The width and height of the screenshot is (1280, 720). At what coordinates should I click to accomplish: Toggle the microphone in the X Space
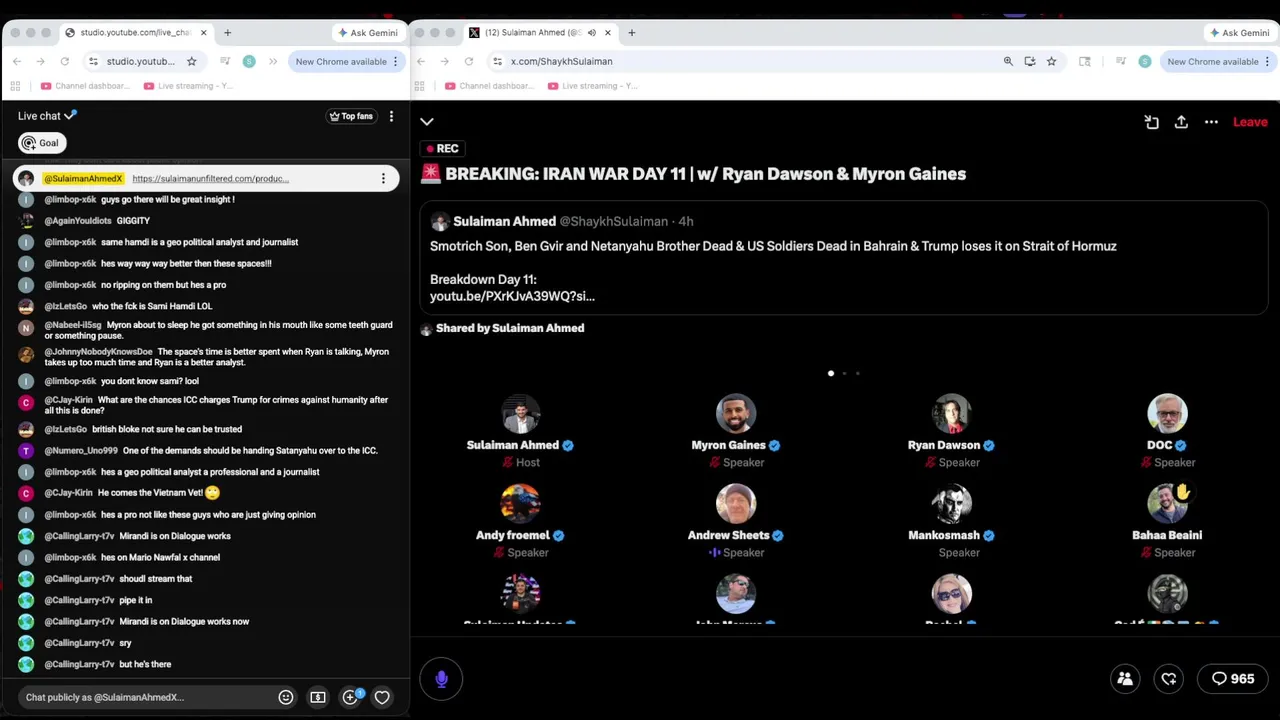point(441,679)
